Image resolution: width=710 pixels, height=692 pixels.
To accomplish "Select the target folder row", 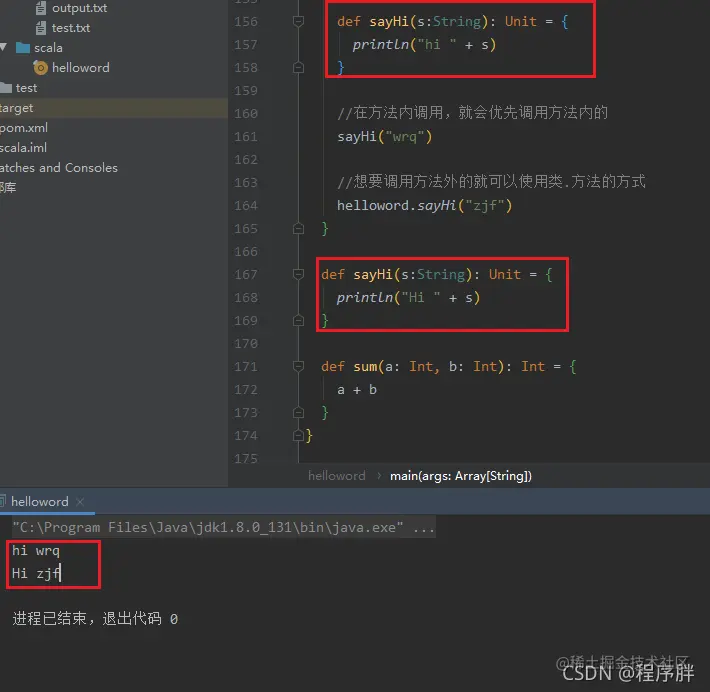I will pyautogui.click(x=114, y=108).
